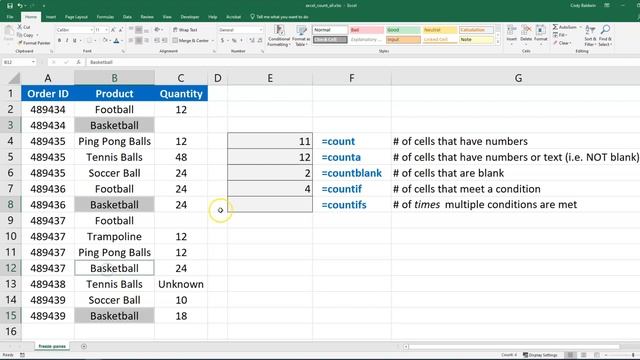This screenshot has width=640, height=360.
Task: Switch to the Developer tab
Action: coord(190,17)
